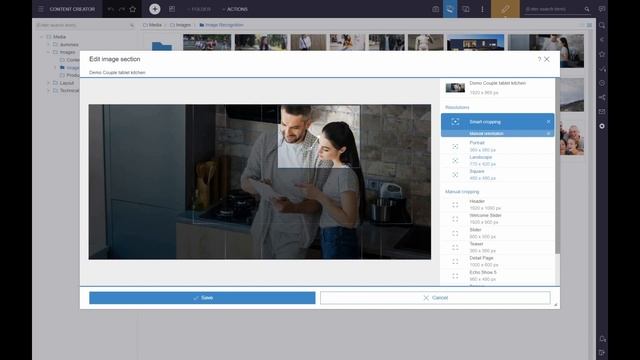Viewport: 640px width, 360px height.
Task: Click the rightmost view icon above thumbnails
Action: click(589, 25)
